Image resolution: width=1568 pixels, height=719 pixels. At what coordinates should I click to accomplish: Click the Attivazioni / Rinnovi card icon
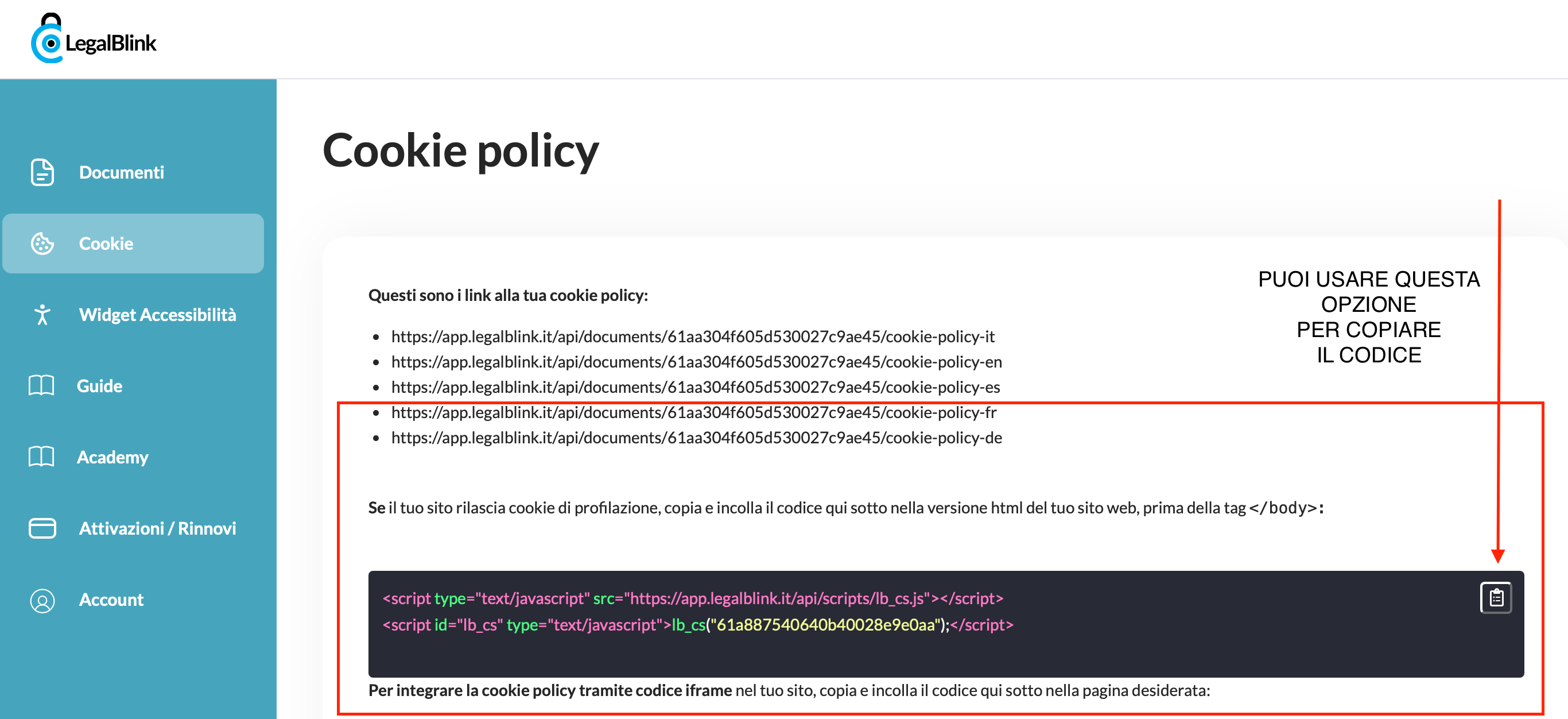tap(42, 528)
